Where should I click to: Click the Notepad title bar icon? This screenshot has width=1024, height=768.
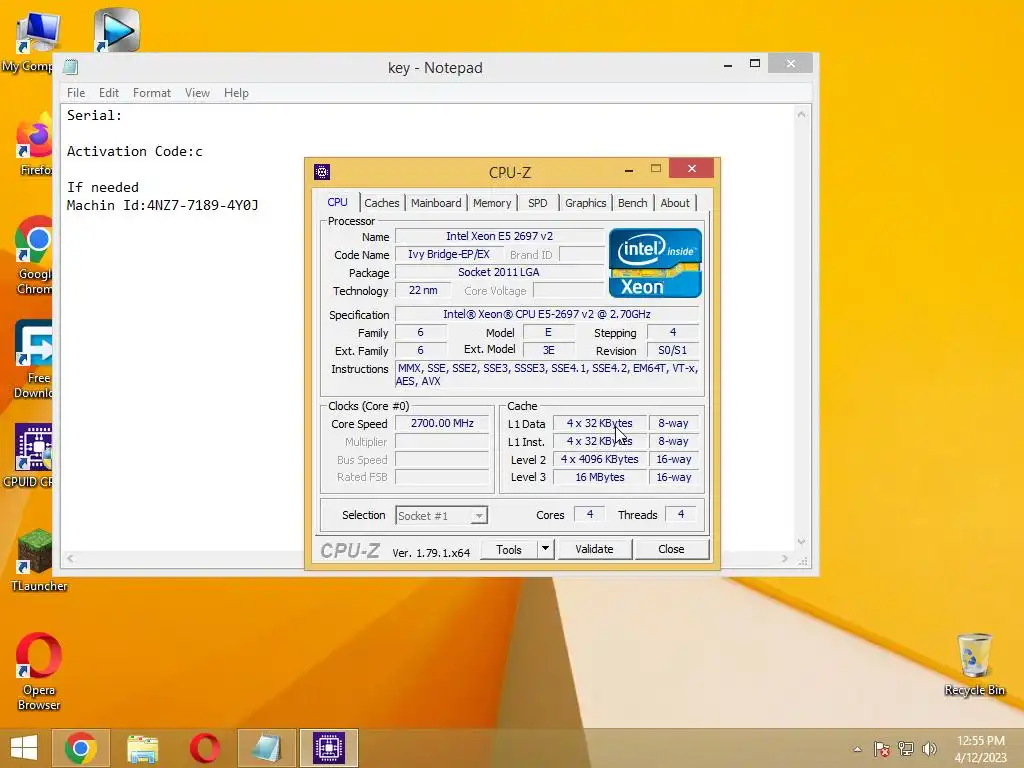[71, 67]
